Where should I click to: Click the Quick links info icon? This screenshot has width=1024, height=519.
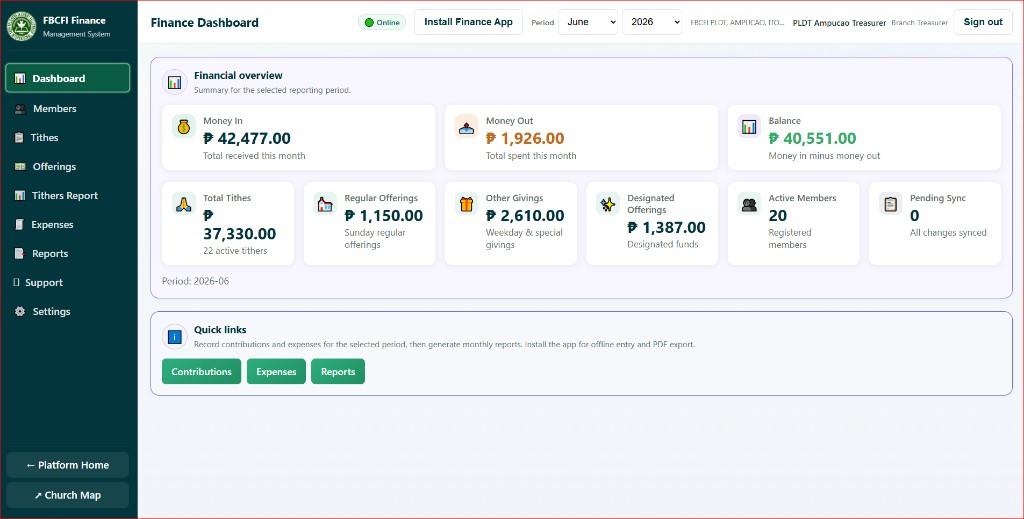coord(174,337)
